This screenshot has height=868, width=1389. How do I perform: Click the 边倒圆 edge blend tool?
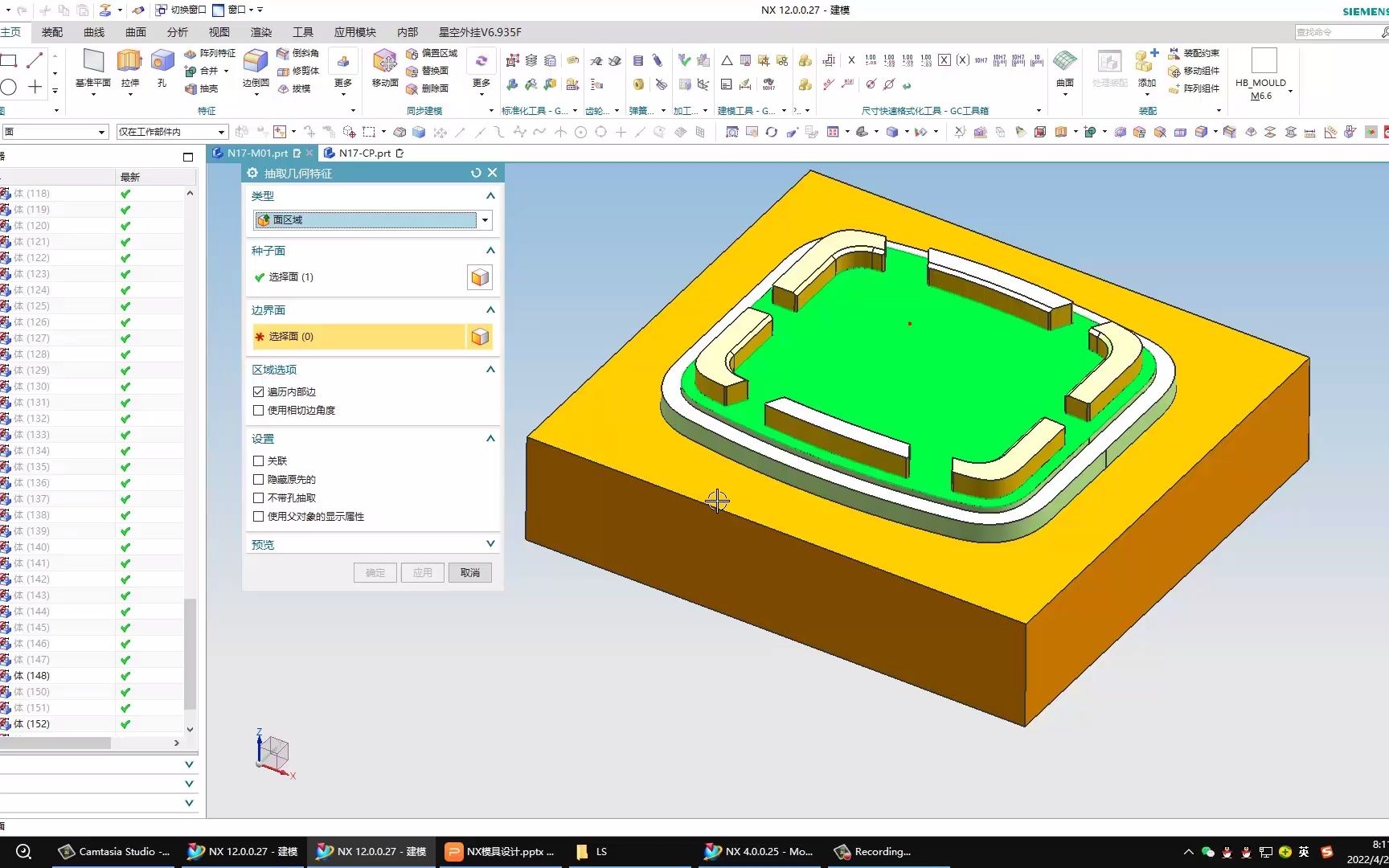tap(256, 69)
